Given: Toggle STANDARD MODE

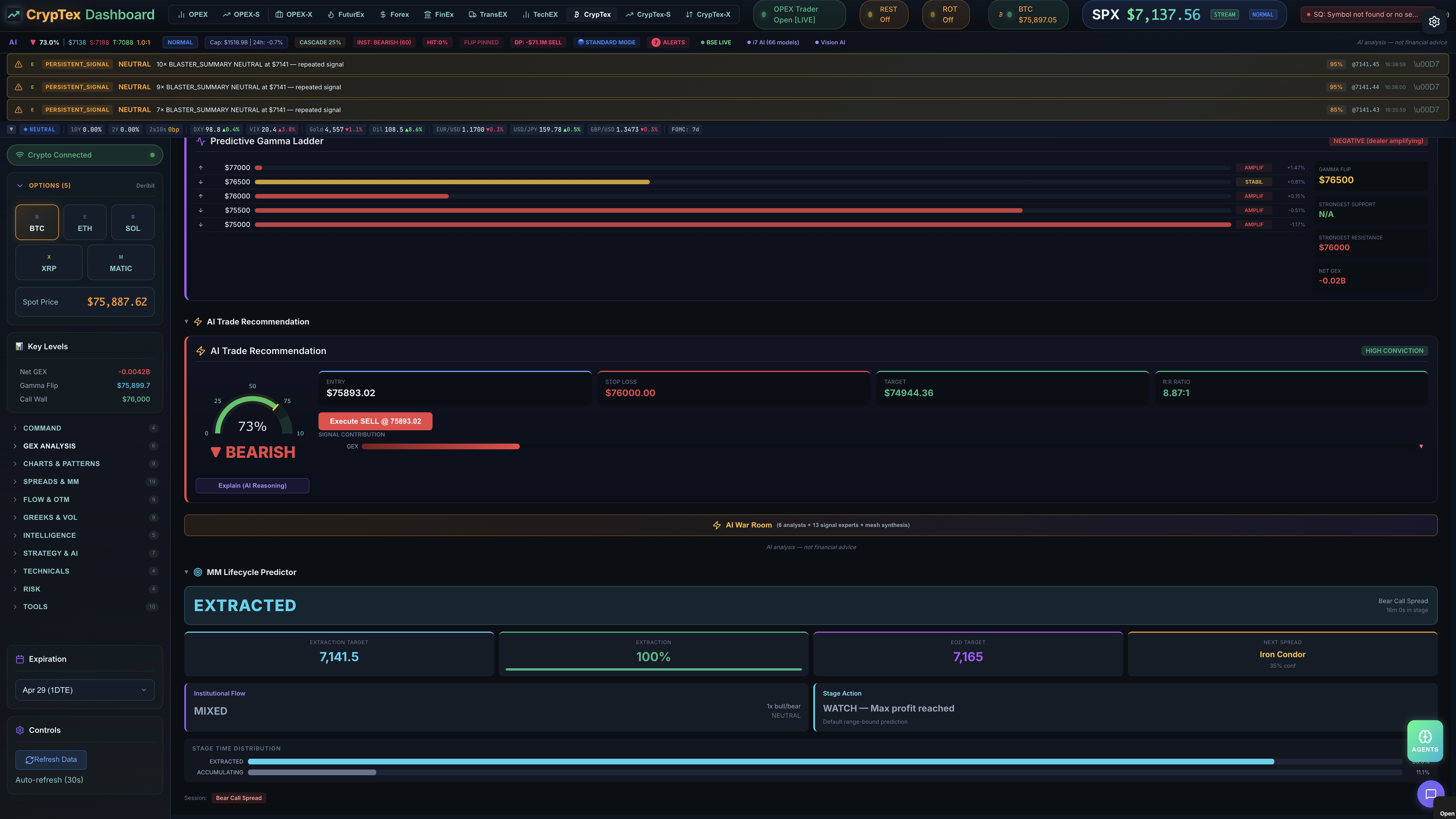Looking at the screenshot, I should coord(606,42).
